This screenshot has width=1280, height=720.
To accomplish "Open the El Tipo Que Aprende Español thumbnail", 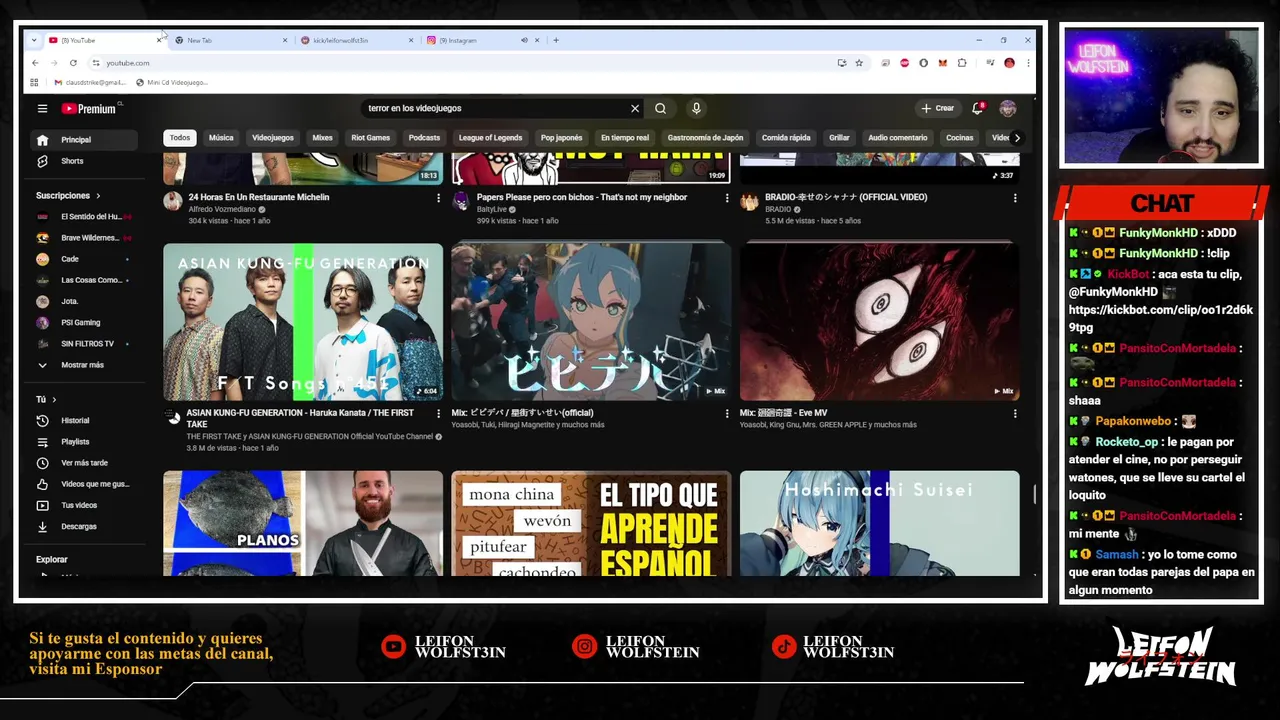I will pos(591,524).
